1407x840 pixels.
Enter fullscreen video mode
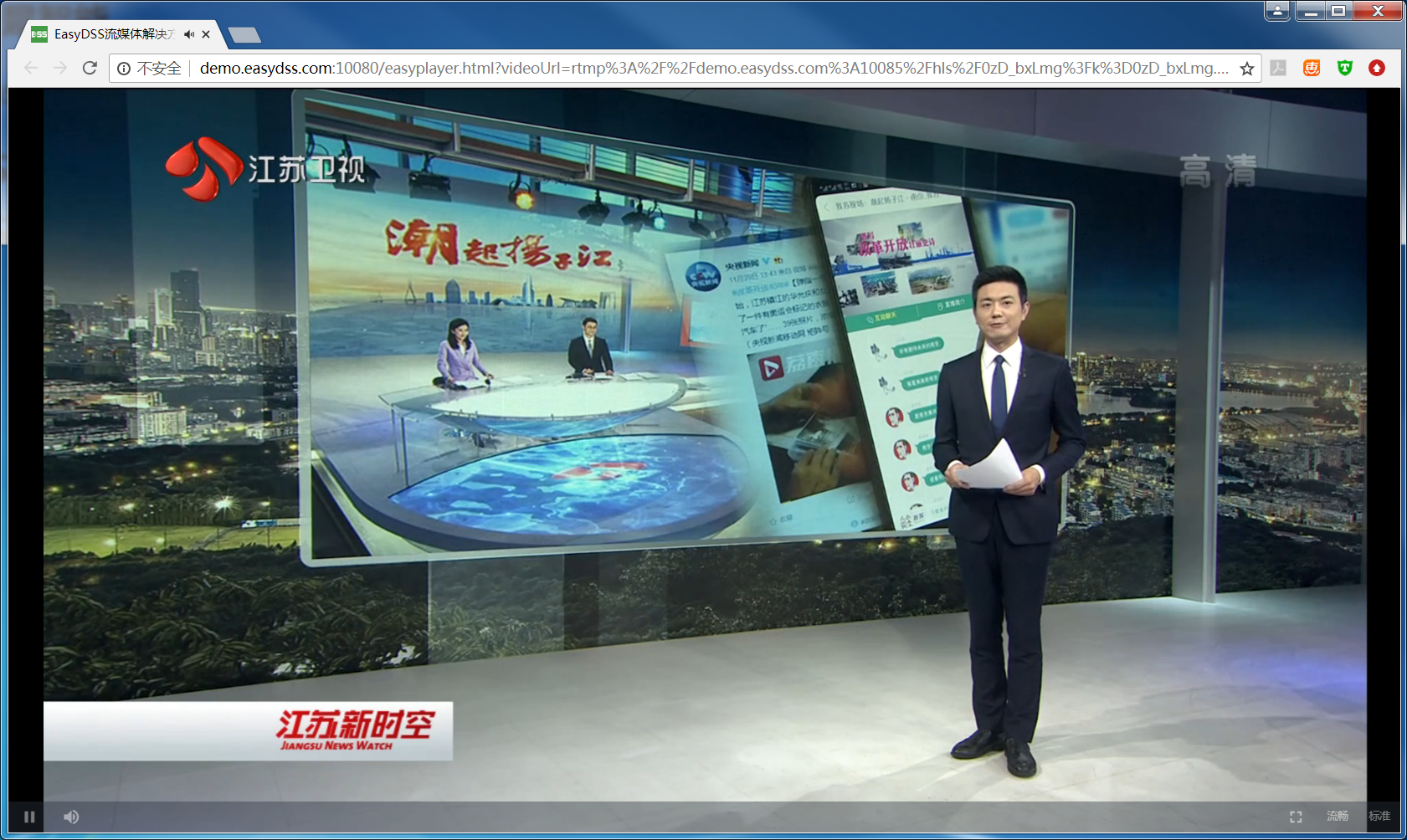tap(1296, 817)
